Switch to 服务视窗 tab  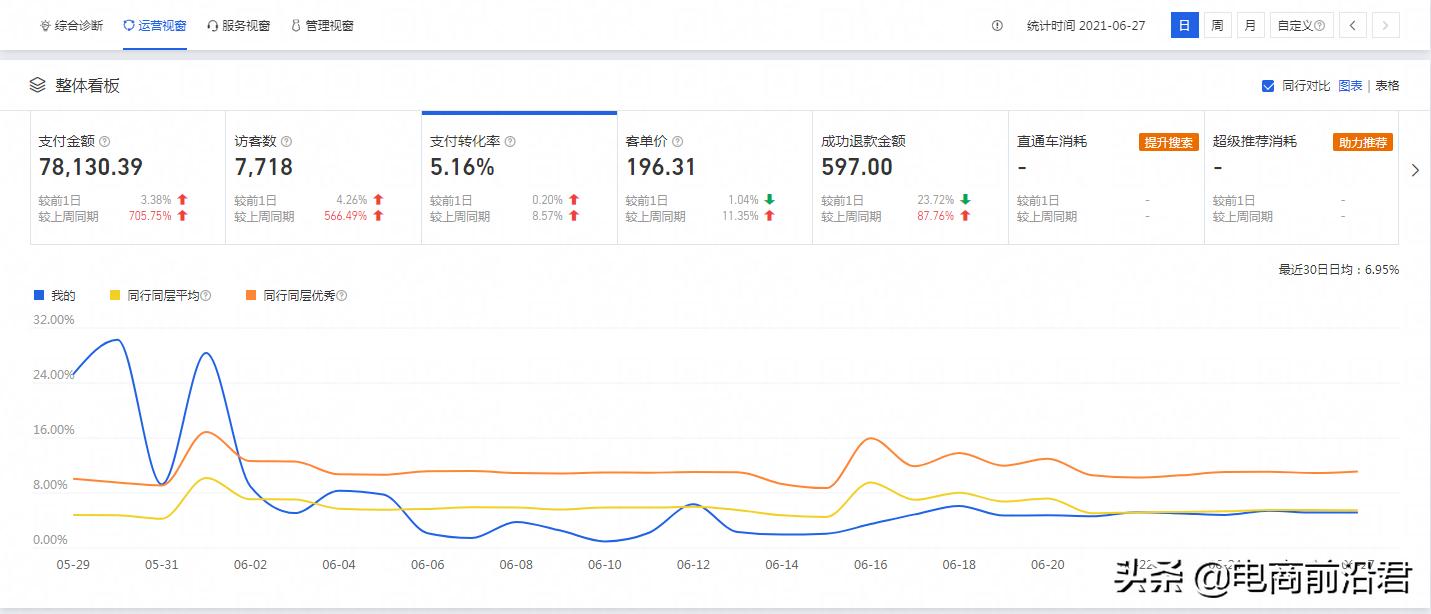coord(238,26)
